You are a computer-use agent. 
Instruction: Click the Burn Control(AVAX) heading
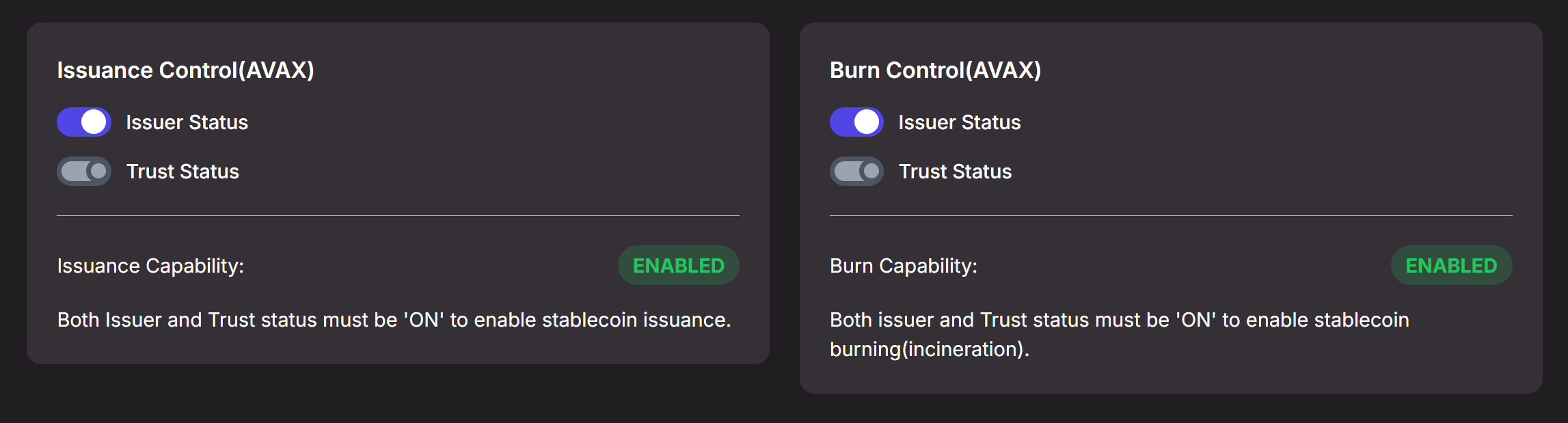935,70
